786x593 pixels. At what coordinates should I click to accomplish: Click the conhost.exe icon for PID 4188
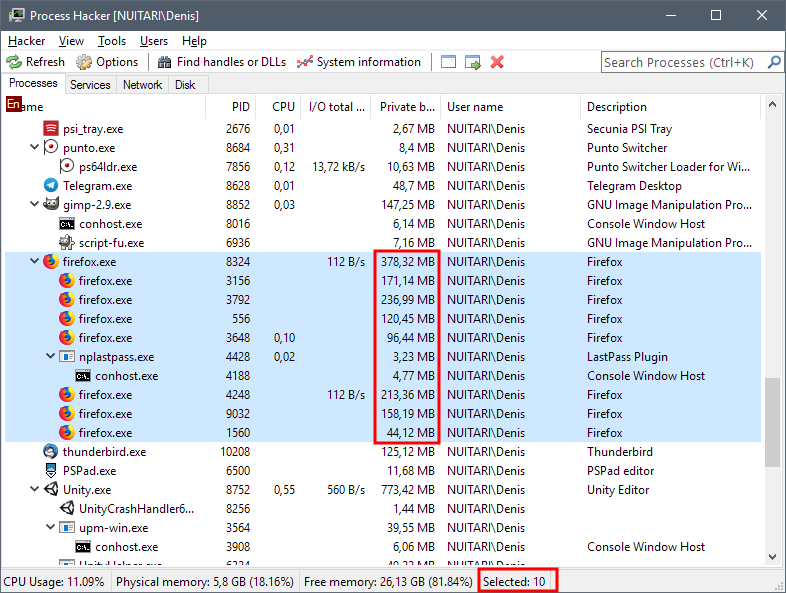coord(83,375)
